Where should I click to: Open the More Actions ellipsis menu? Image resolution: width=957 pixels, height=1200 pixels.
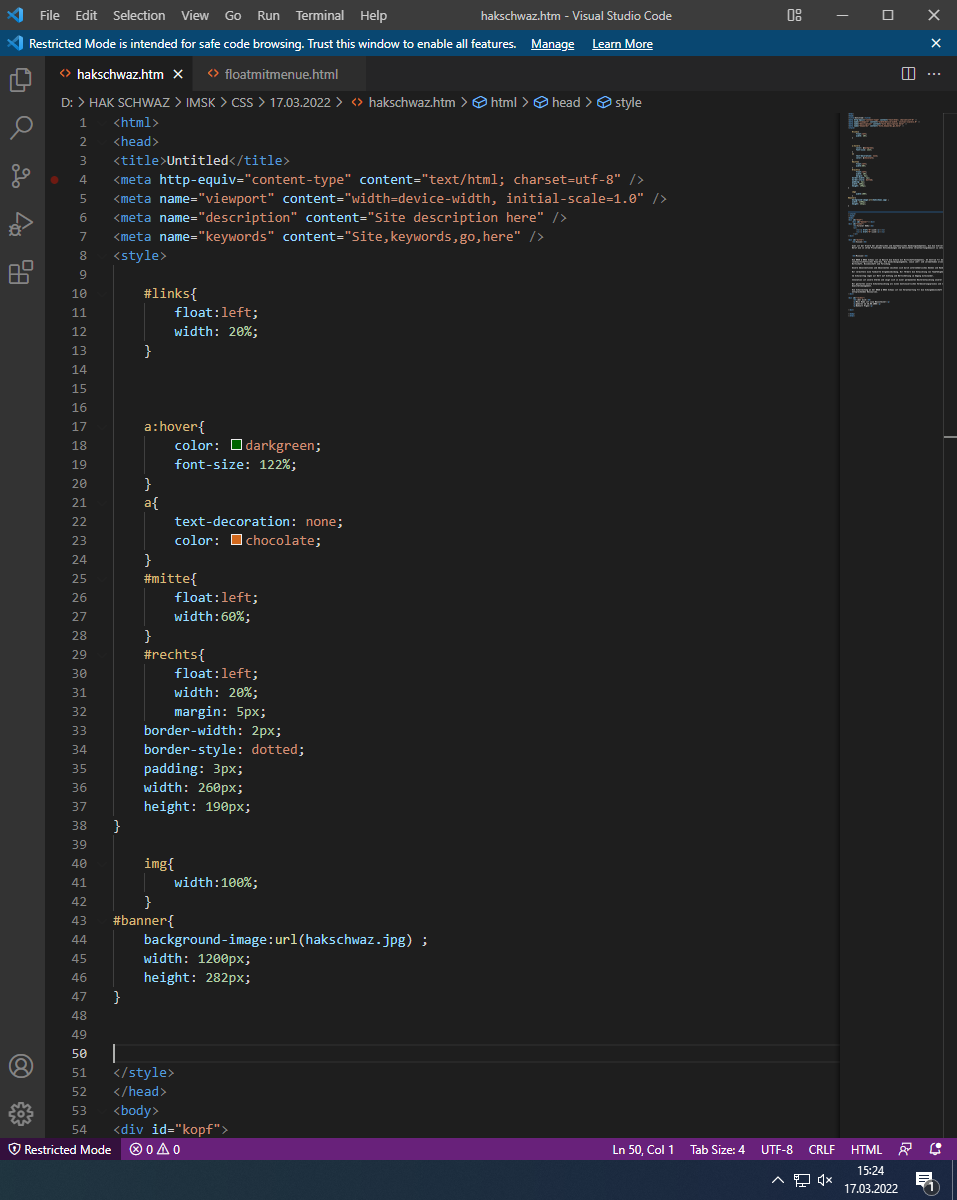click(934, 74)
